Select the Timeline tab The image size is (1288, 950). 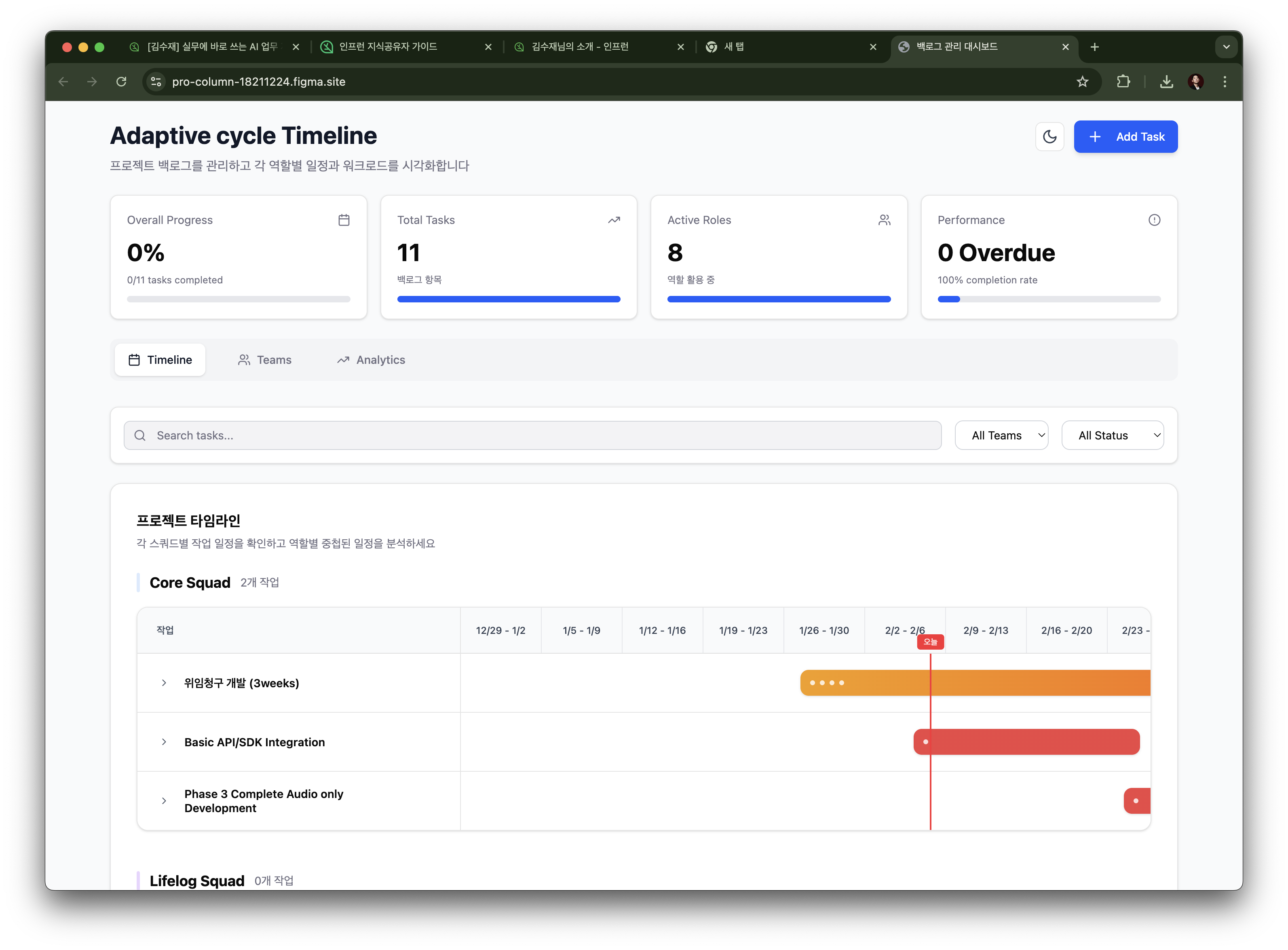tap(160, 359)
